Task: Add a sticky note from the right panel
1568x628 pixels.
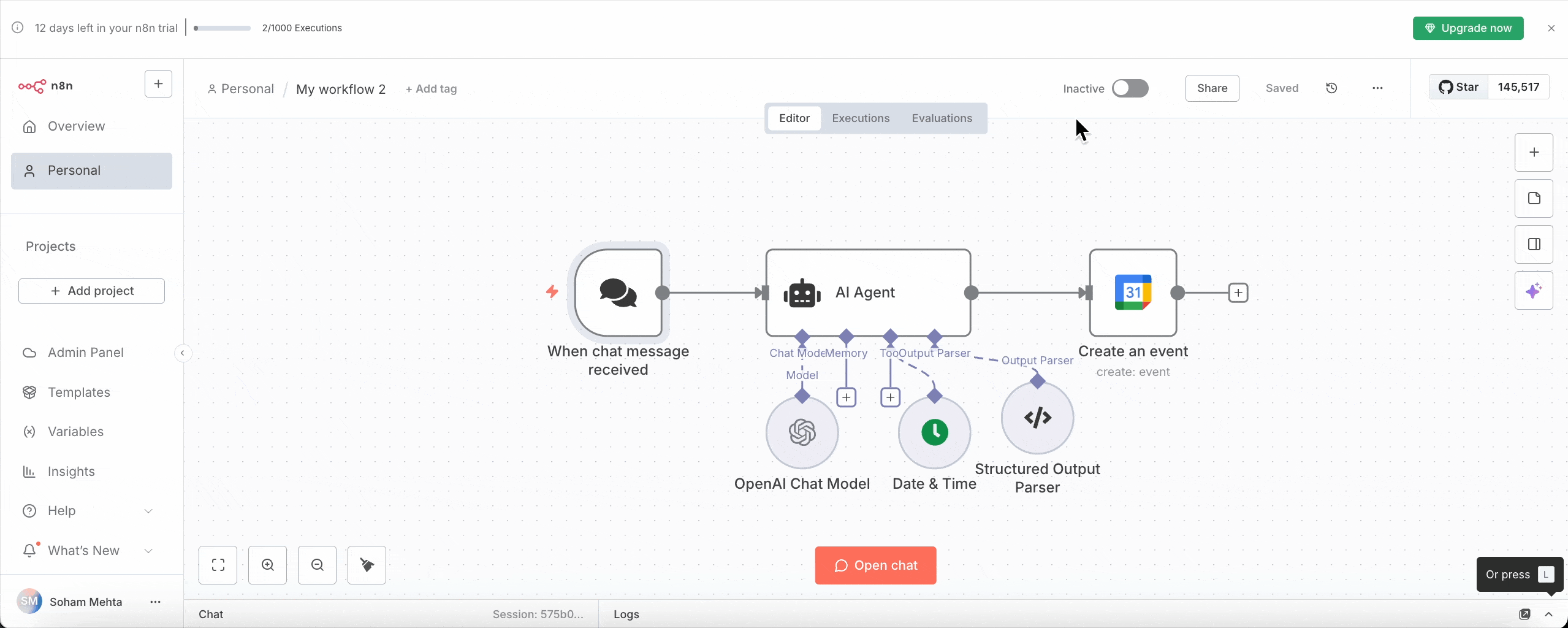Action: 1534,198
